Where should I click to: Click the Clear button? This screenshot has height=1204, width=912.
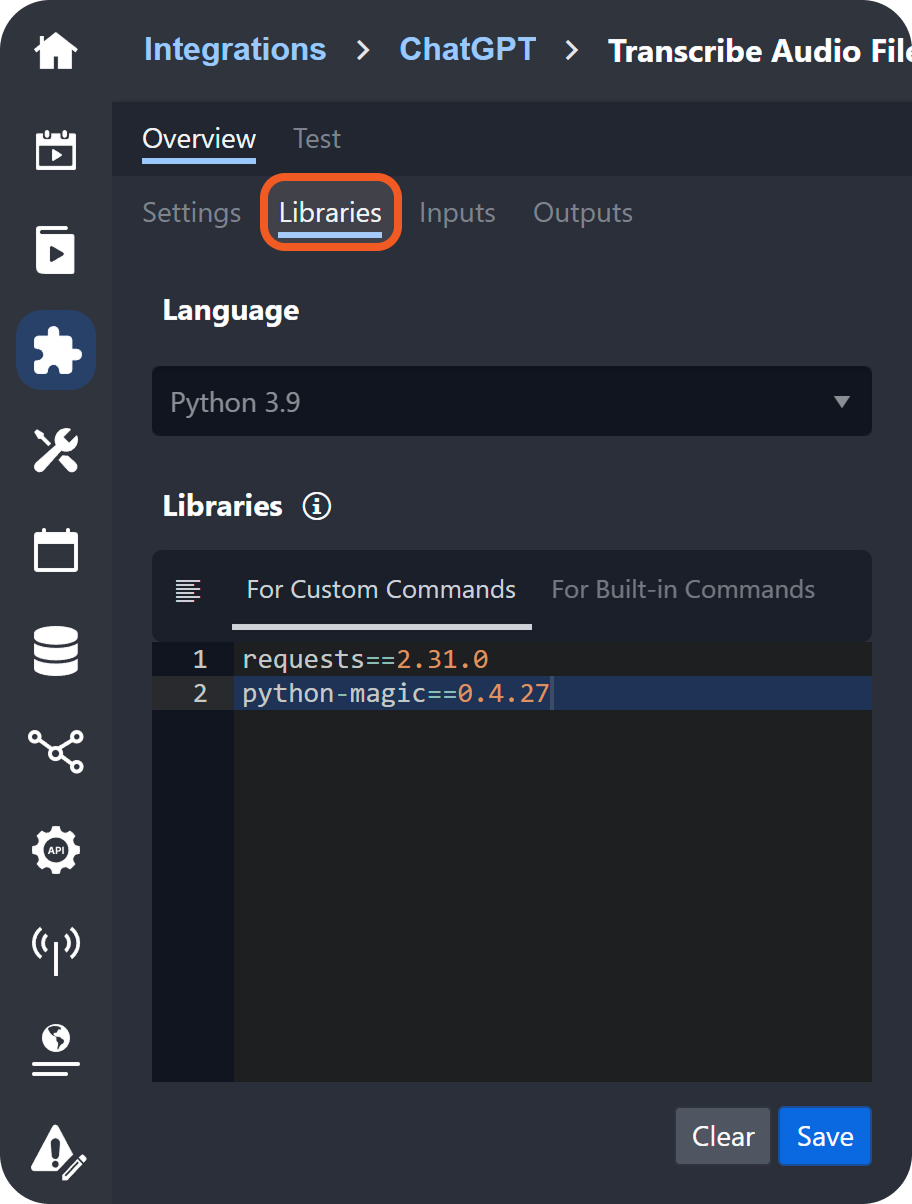(723, 1136)
